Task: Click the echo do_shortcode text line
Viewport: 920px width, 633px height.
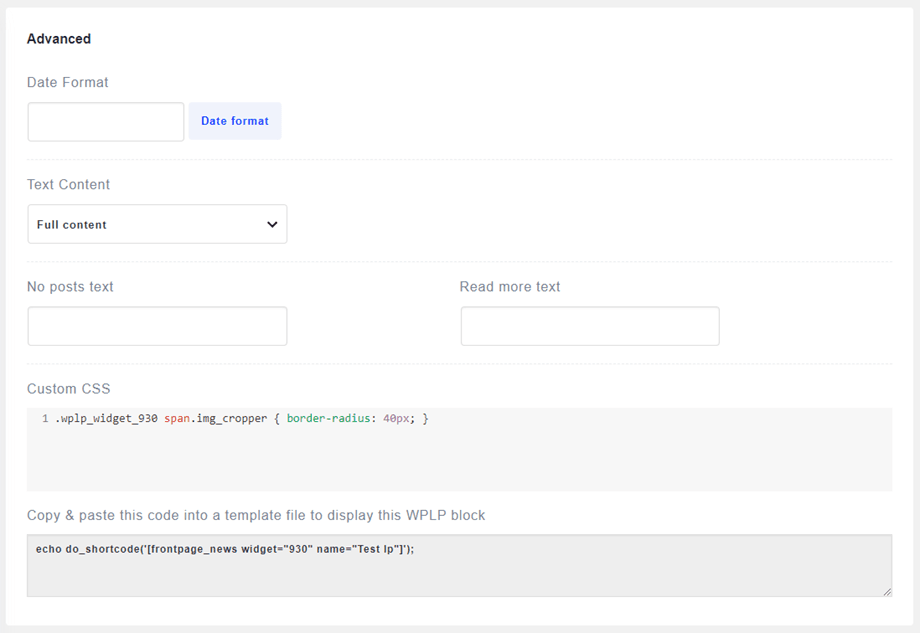Action: 224,550
